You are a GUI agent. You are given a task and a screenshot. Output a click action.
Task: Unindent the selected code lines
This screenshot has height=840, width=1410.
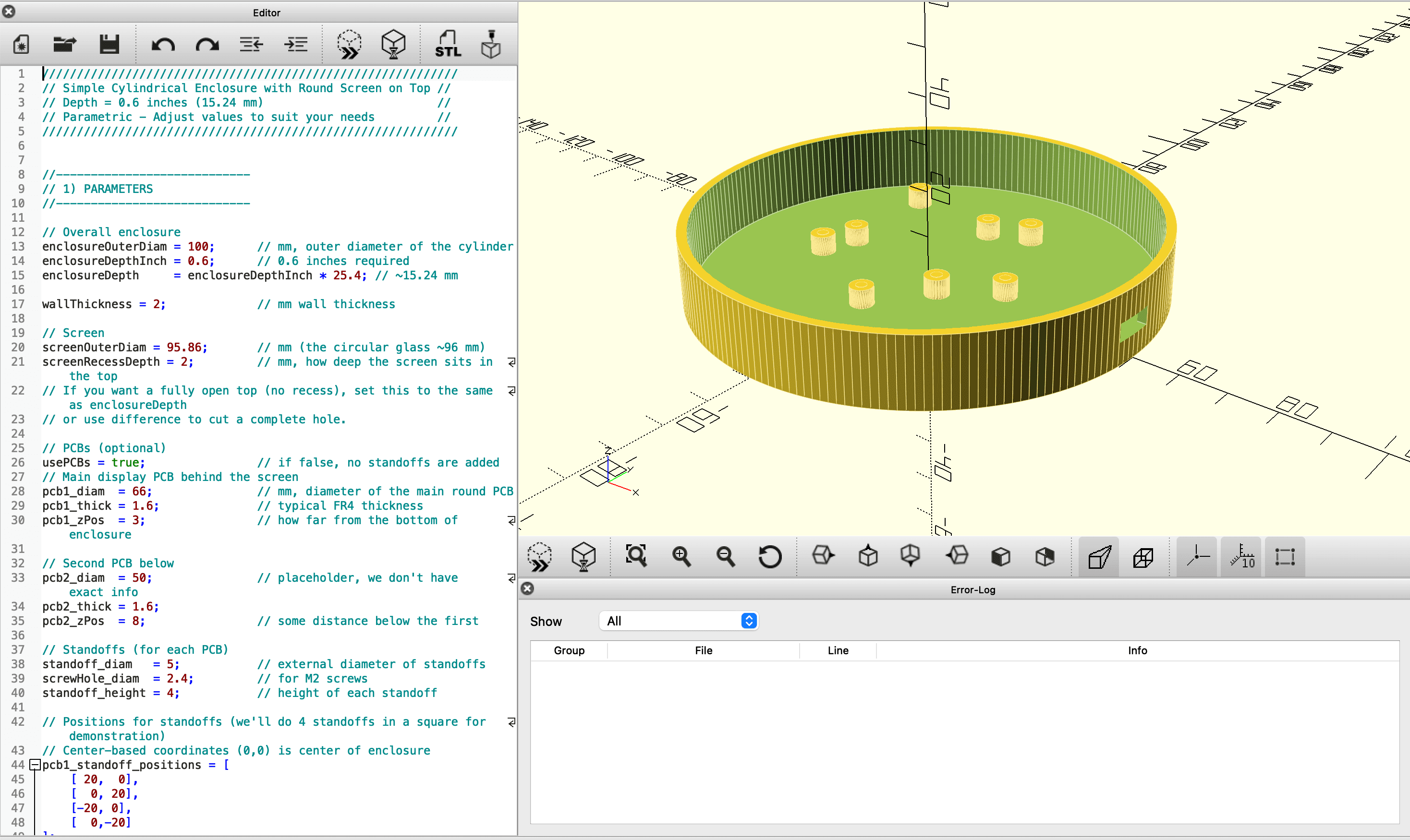[x=251, y=44]
